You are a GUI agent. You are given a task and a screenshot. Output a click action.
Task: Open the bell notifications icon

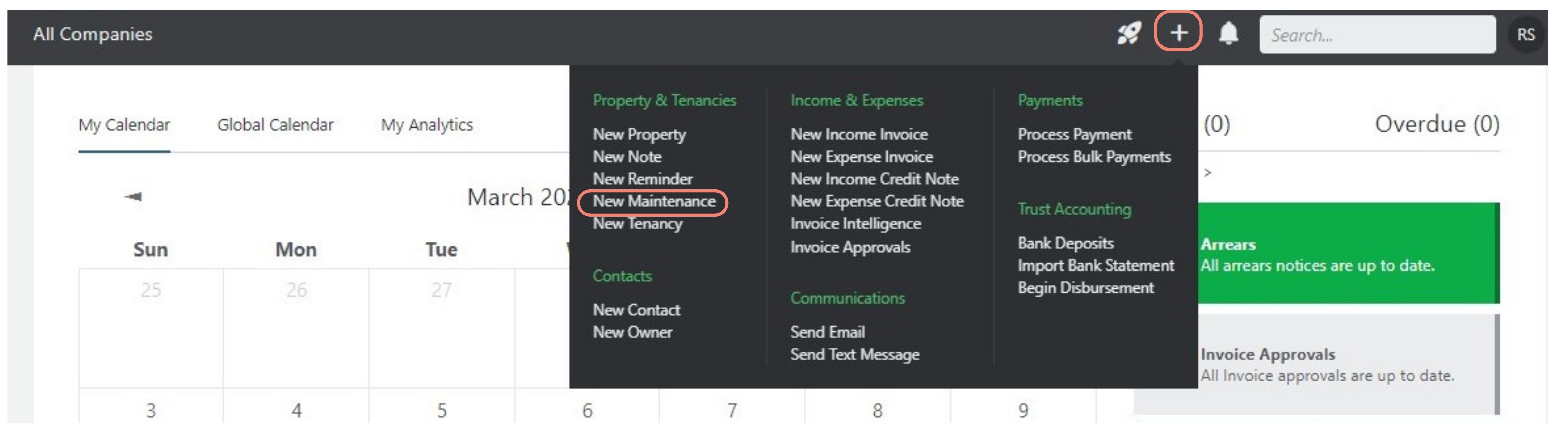pyautogui.click(x=1228, y=33)
